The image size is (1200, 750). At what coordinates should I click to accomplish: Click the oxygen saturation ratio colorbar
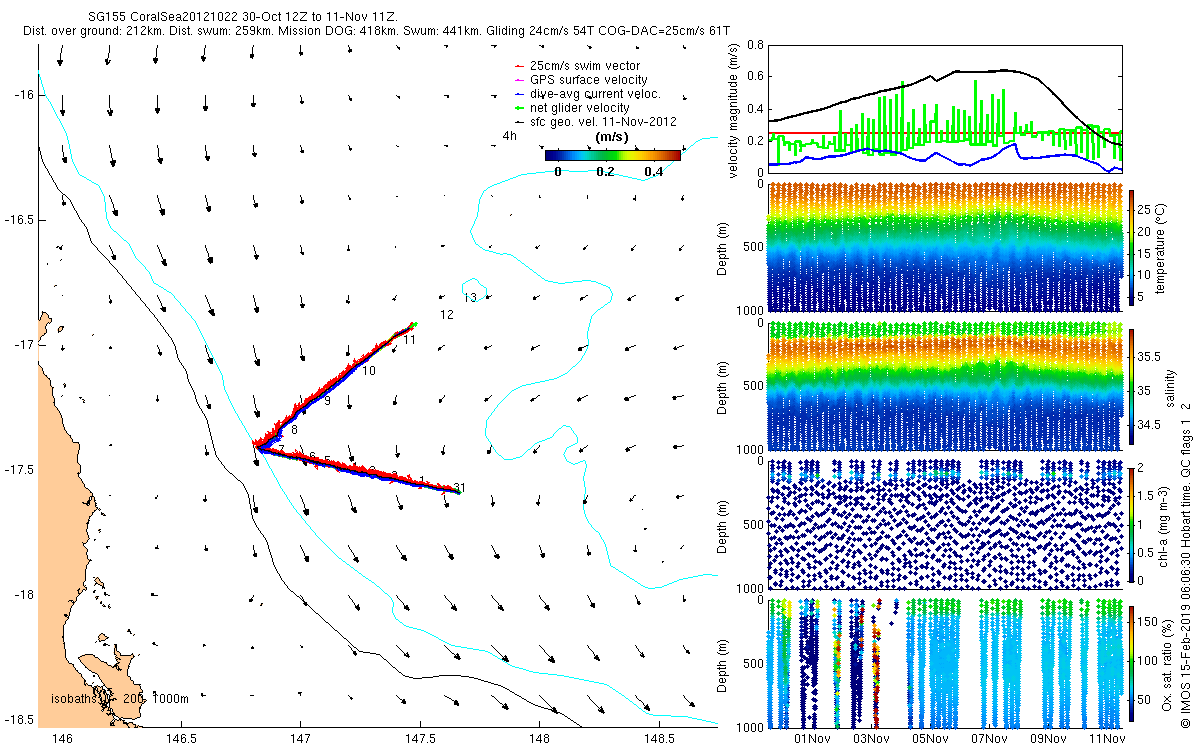(x=1132, y=662)
